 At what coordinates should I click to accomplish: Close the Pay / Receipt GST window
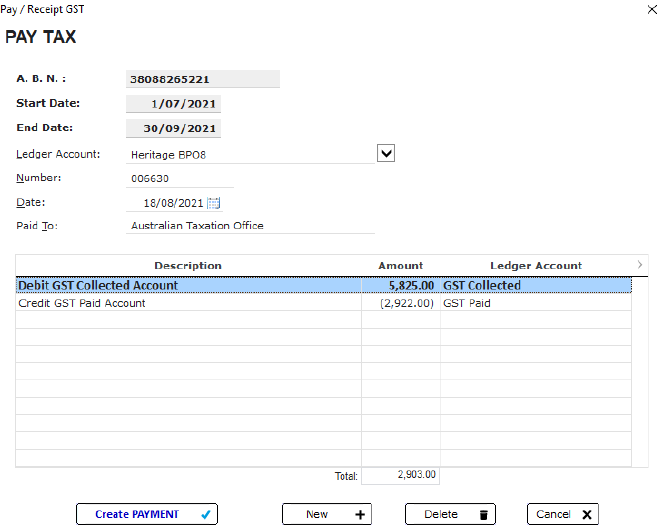[x=652, y=9]
